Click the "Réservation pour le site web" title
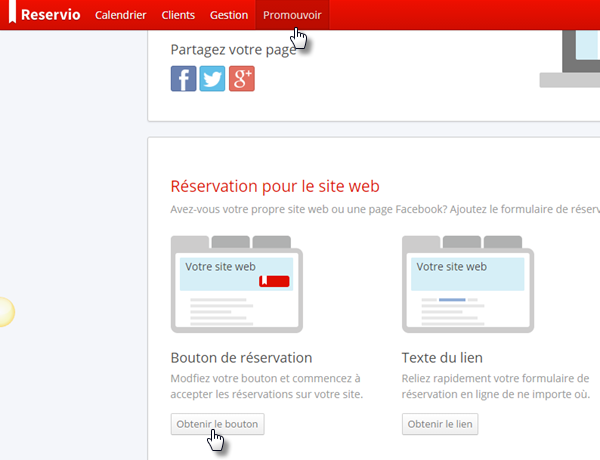600x460 pixels. pos(275,186)
